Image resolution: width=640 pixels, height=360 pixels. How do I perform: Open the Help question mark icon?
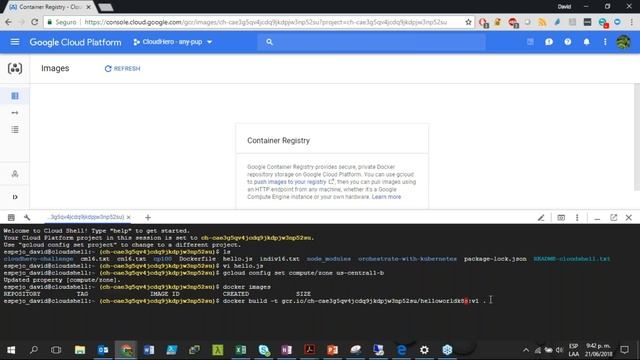point(567,42)
